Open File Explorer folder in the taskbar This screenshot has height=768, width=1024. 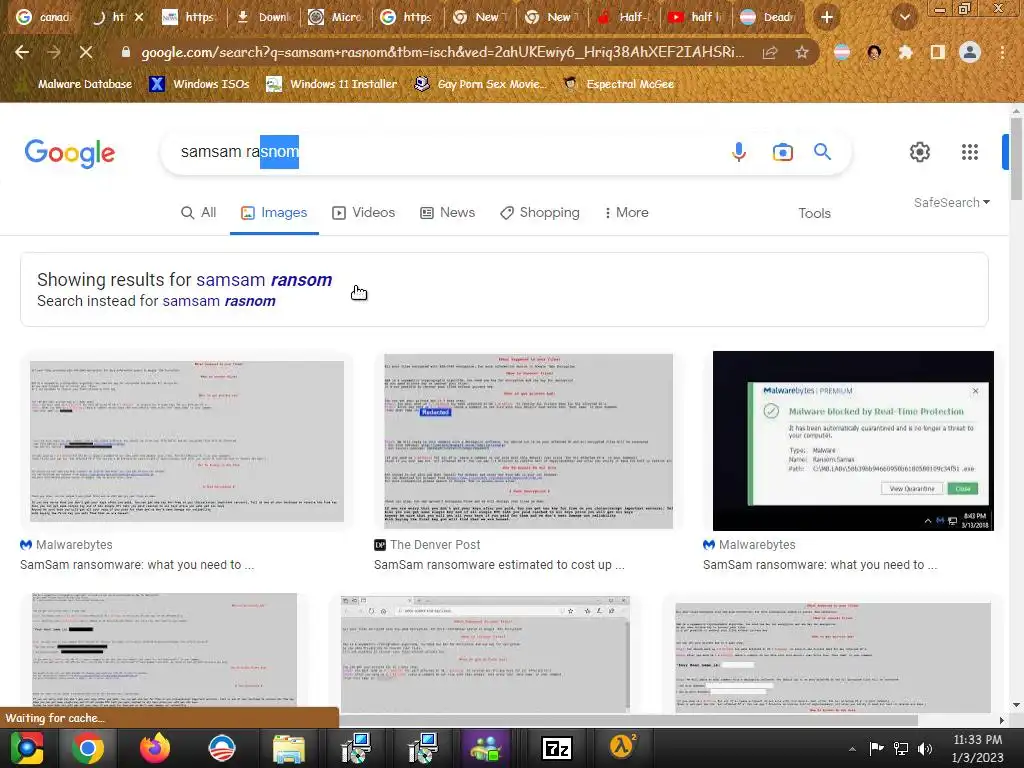[288, 748]
